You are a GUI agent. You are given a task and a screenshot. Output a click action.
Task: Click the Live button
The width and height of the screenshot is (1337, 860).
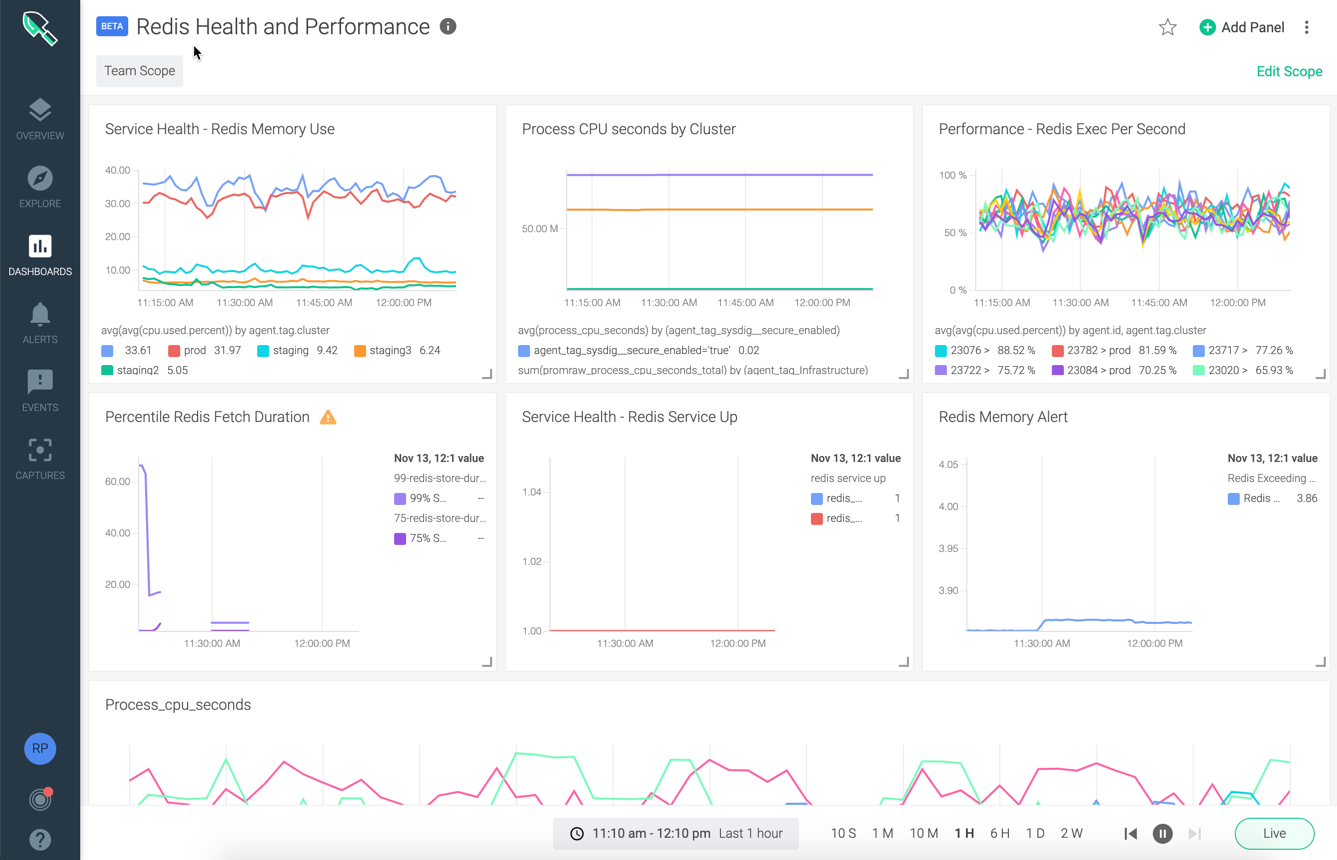[1274, 833]
